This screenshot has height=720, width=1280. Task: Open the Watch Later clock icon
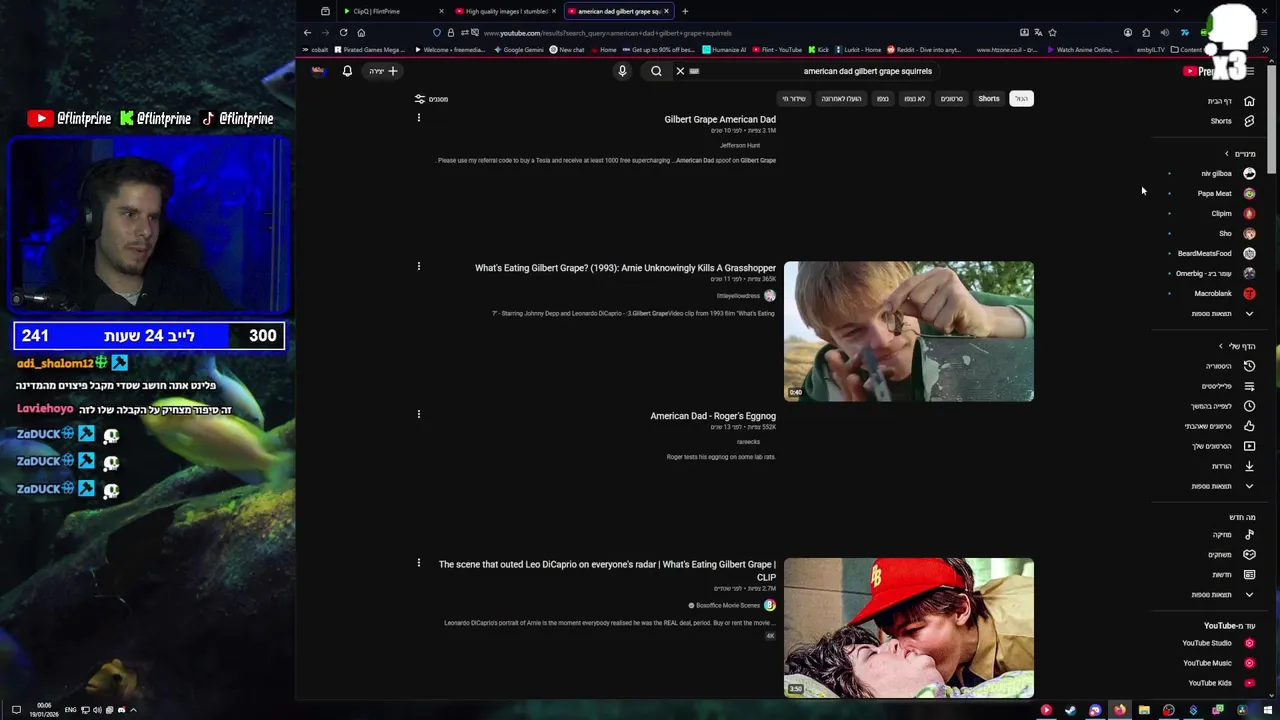point(1249,406)
